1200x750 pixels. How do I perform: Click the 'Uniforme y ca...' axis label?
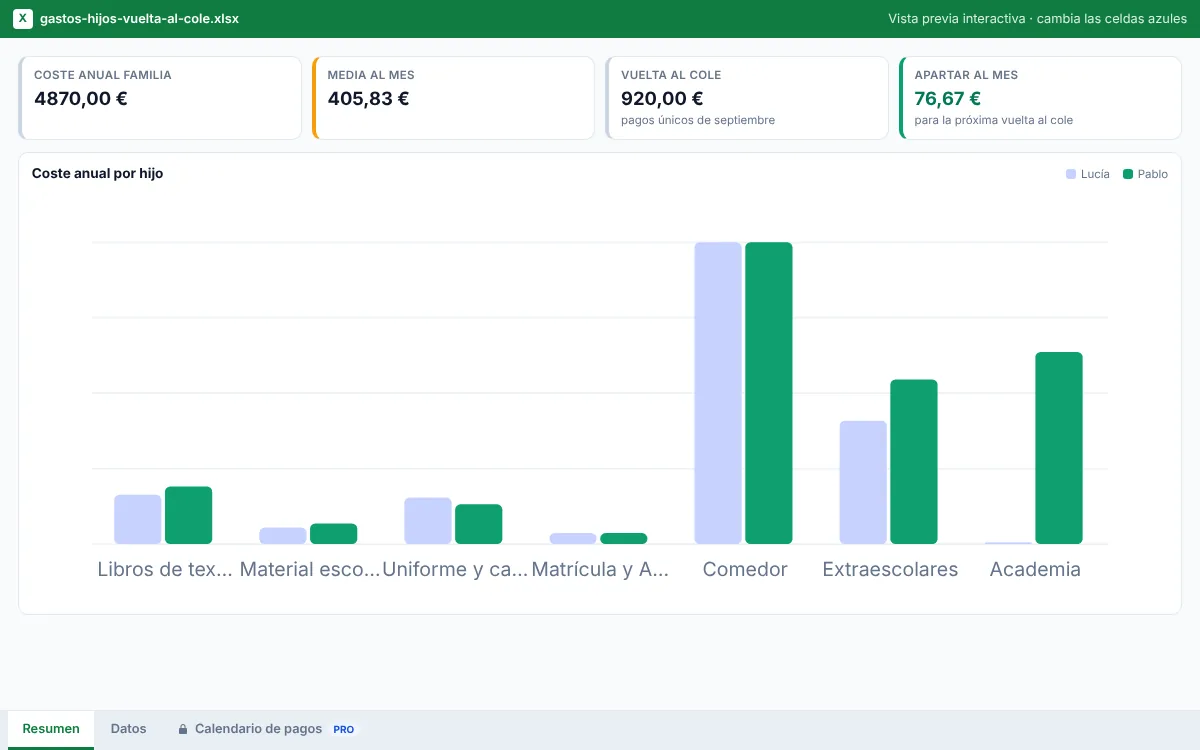click(x=455, y=569)
